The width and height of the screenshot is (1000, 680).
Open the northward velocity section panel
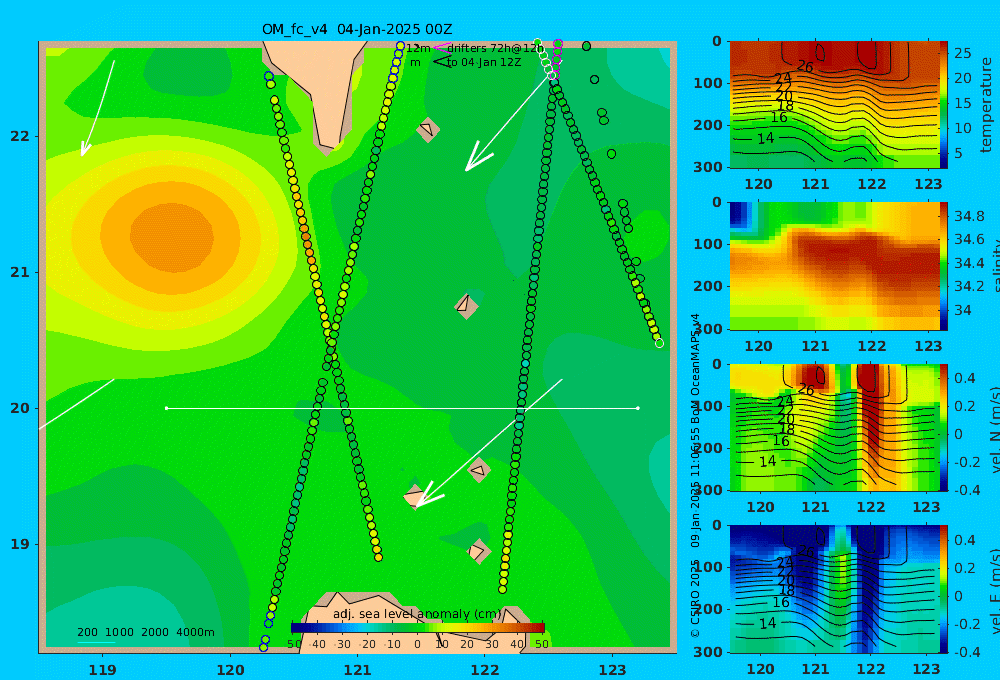tap(835, 427)
